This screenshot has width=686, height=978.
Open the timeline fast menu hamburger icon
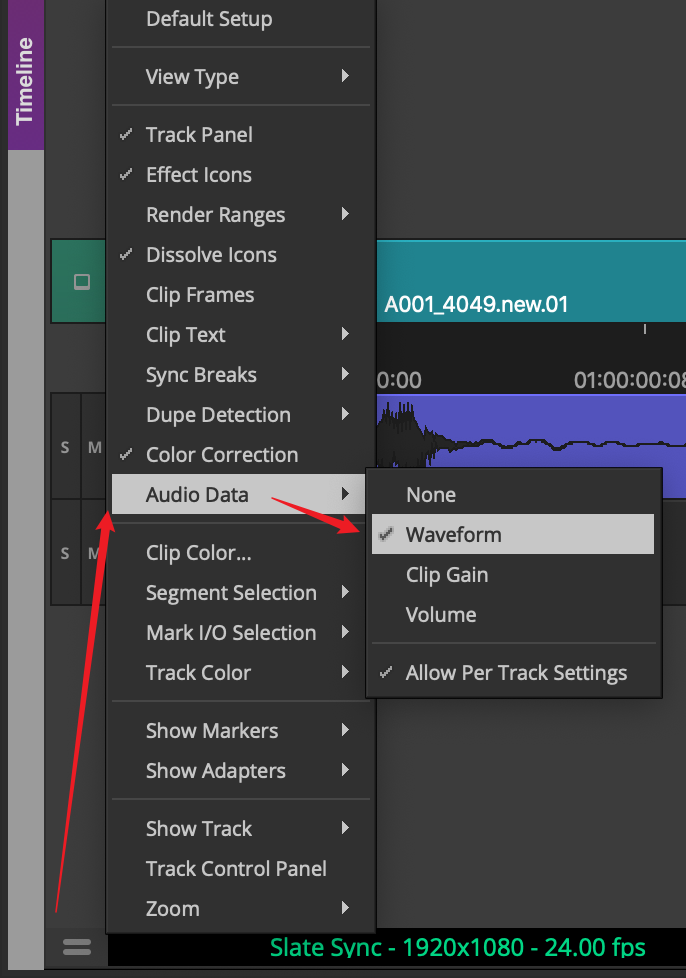pyautogui.click(x=77, y=947)
